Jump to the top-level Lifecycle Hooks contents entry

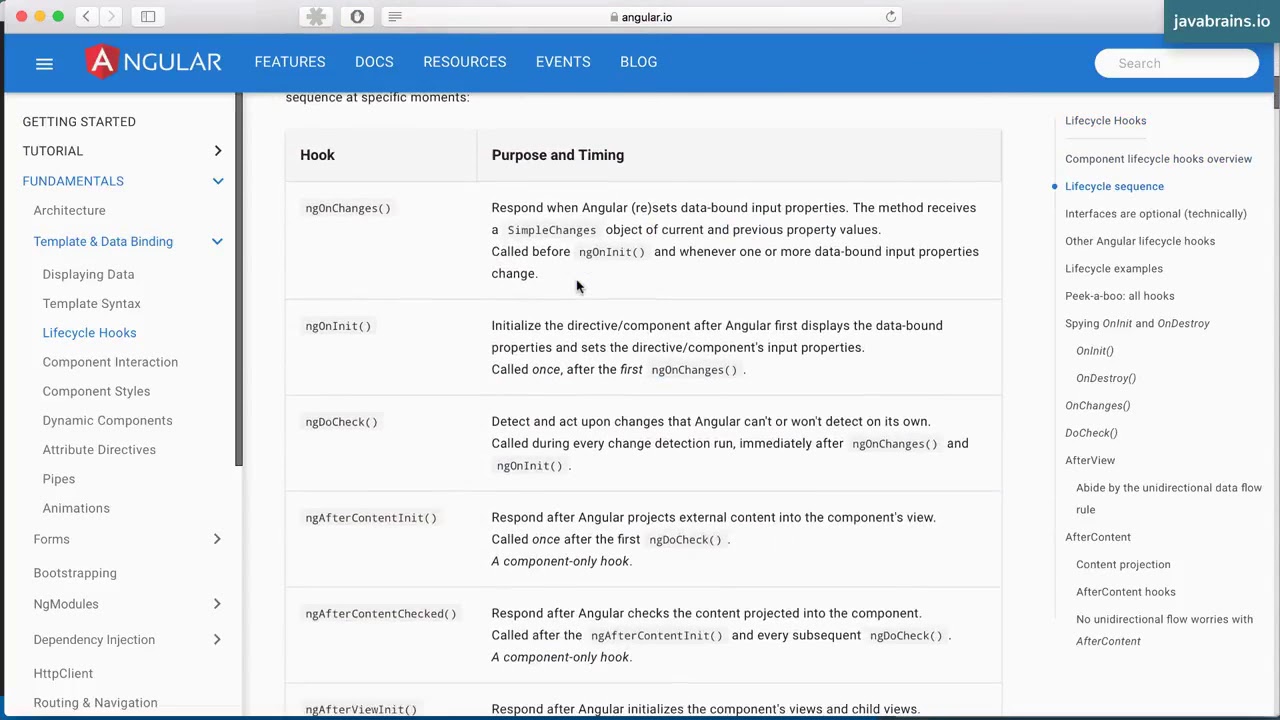(x=1106, y=120)
